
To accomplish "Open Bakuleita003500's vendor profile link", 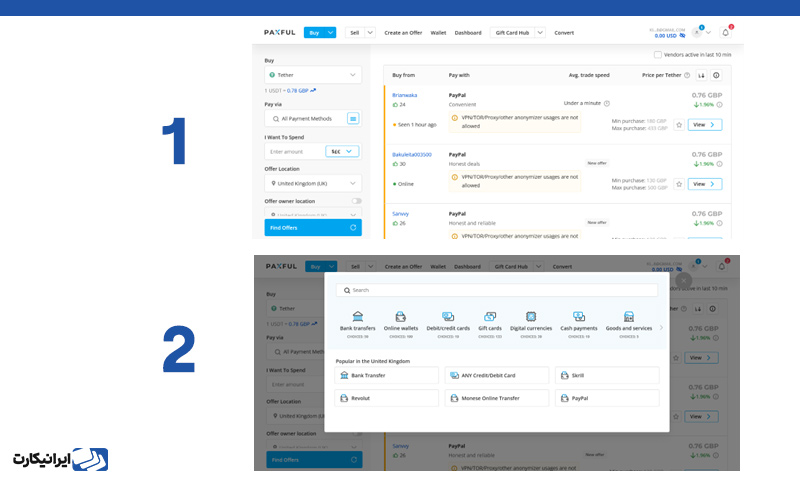I will pos(412,155).
